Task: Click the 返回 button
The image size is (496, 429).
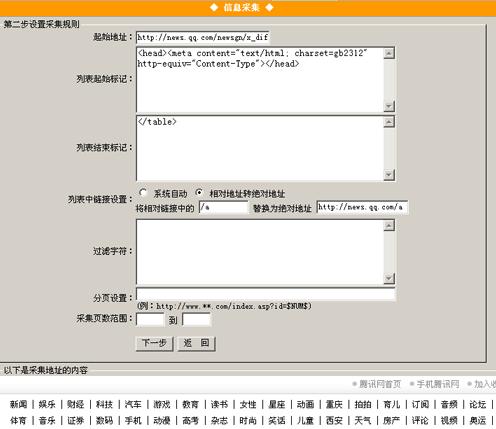Action: [x=196, y=343]
